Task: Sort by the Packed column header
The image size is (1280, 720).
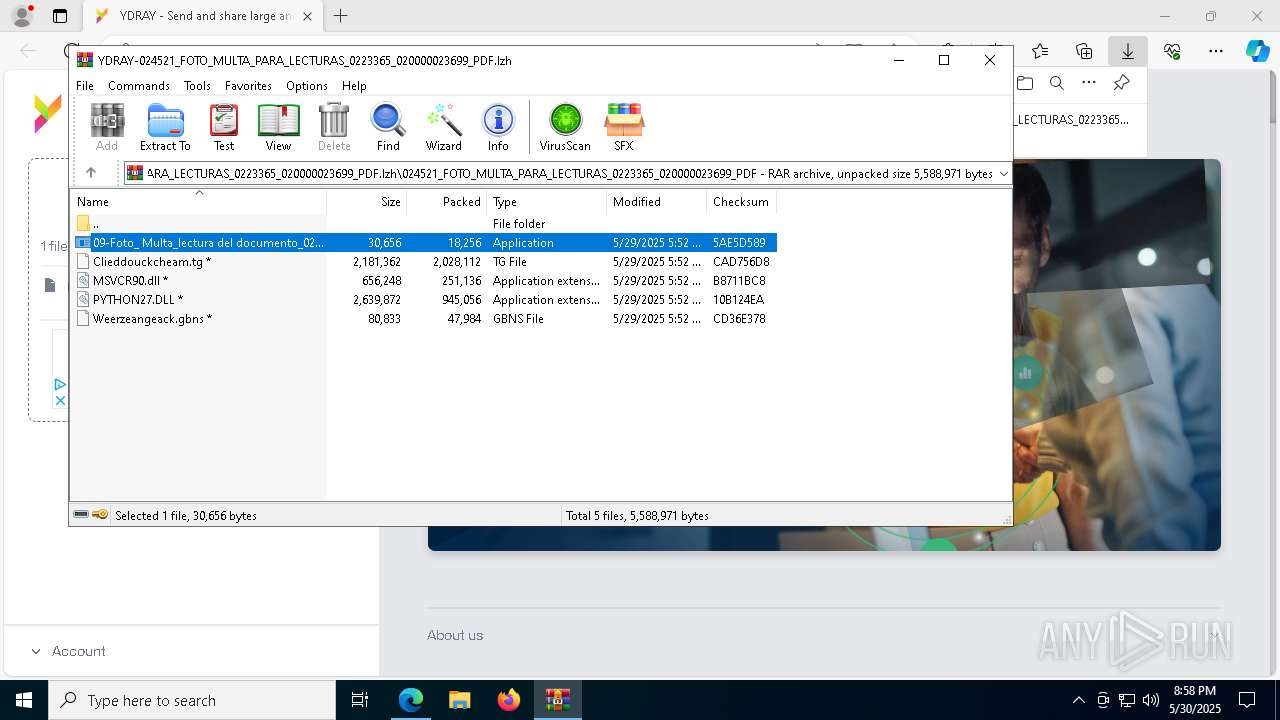Action: coord(447,201)
